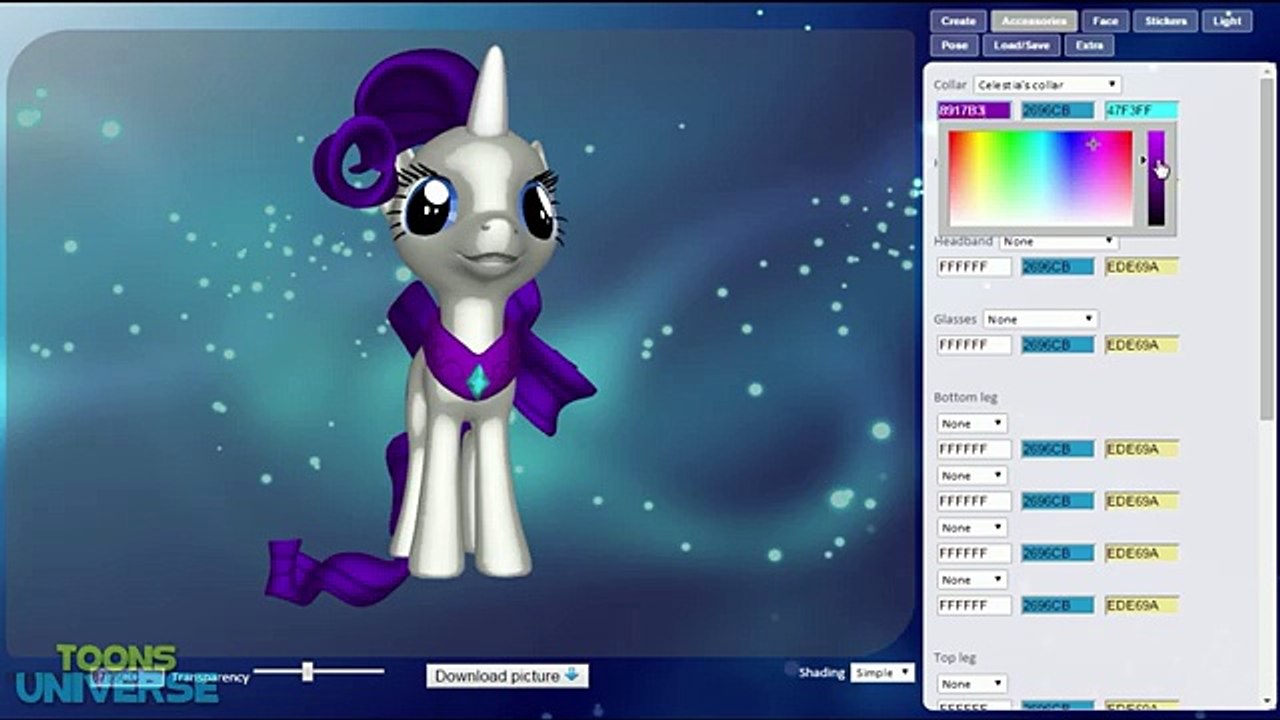Image resolution: width=1280 pixels, height=720 pixels.
Task: Open the third Bottom leg dropdown
Action: click(972, 528)
